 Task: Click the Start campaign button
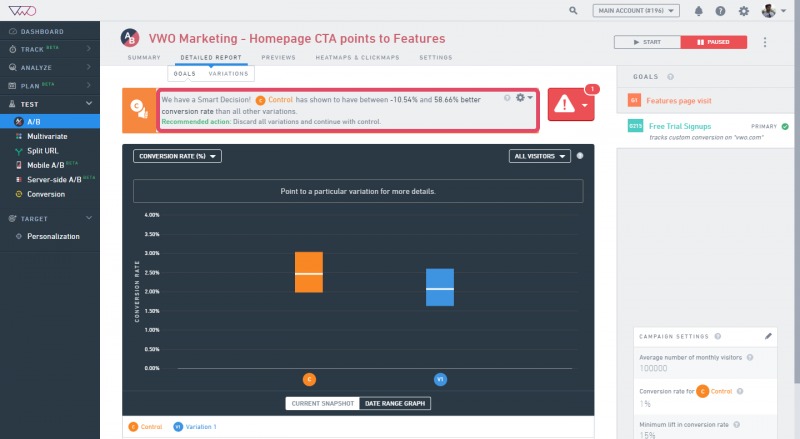click(x=647, y=42)
